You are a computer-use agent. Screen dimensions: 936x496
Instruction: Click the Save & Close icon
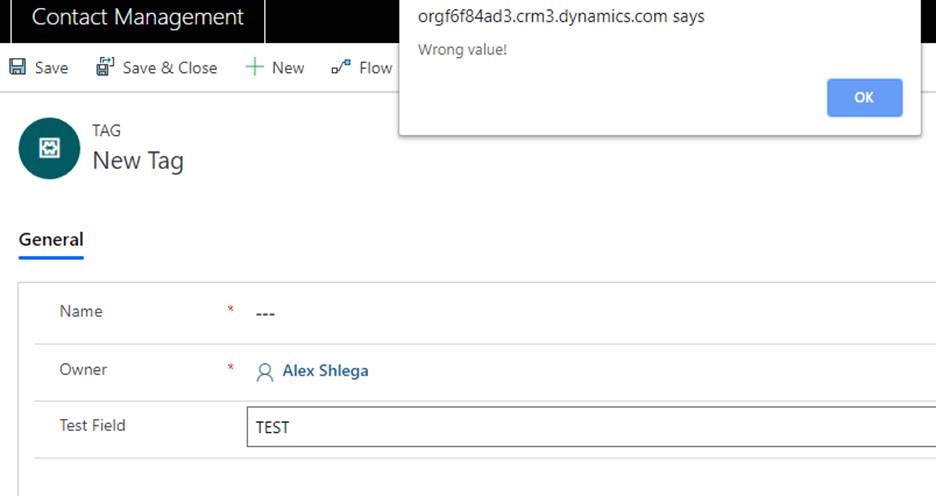pyautogui.click(x=105, y=67)
